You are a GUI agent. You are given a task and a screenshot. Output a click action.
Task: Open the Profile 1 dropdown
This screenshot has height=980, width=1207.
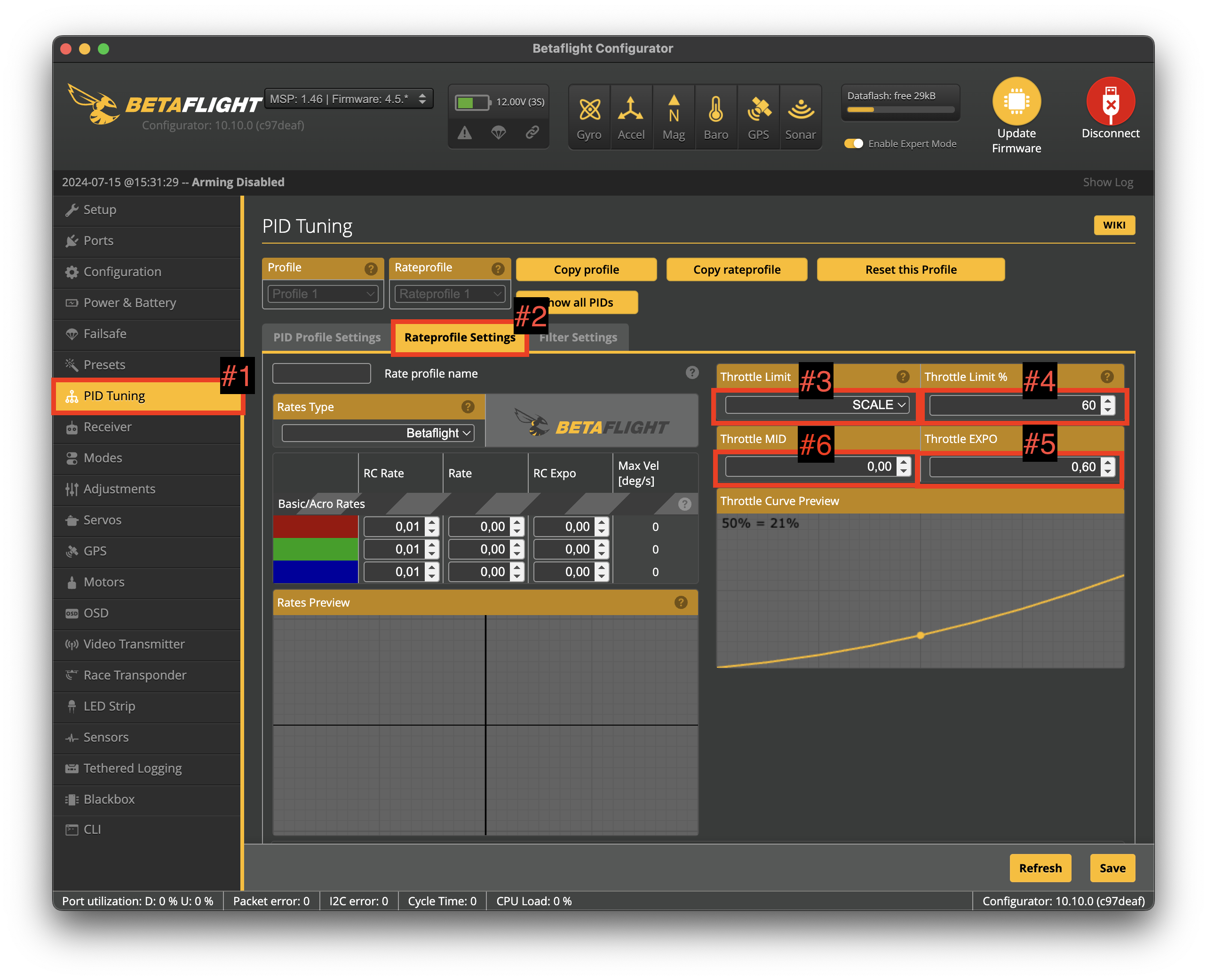point(322,293)
